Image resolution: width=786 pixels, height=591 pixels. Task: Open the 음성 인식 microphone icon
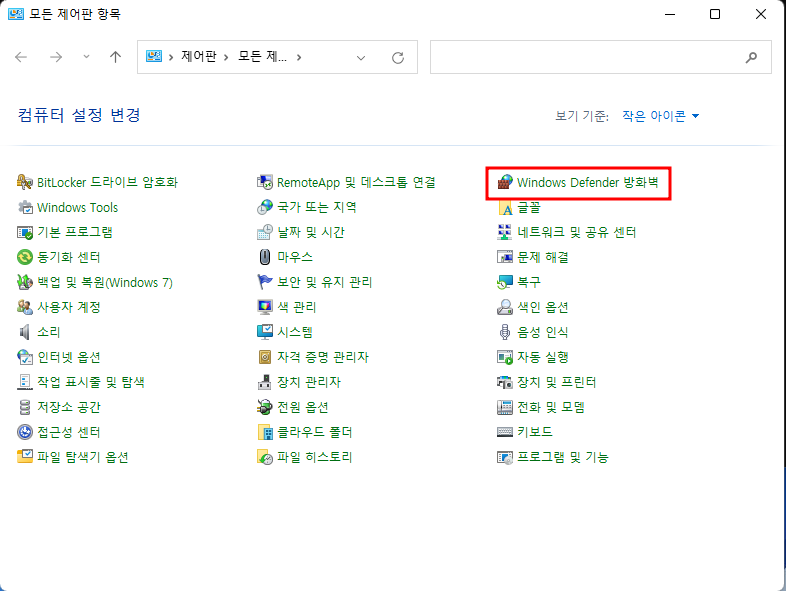tap(505, 332)
